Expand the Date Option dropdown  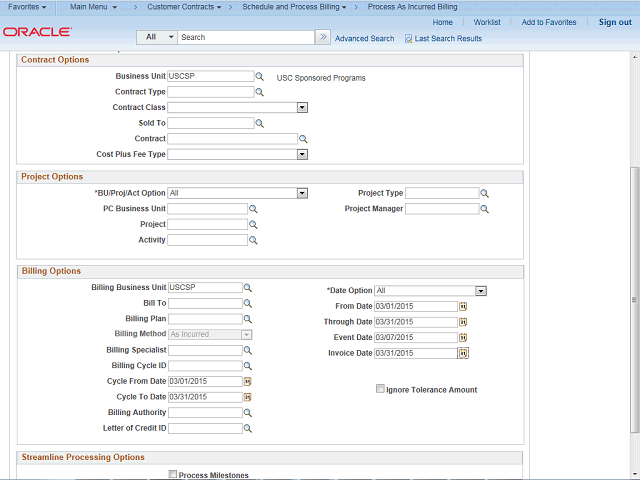pyautogui.click(x=481, y=291)
